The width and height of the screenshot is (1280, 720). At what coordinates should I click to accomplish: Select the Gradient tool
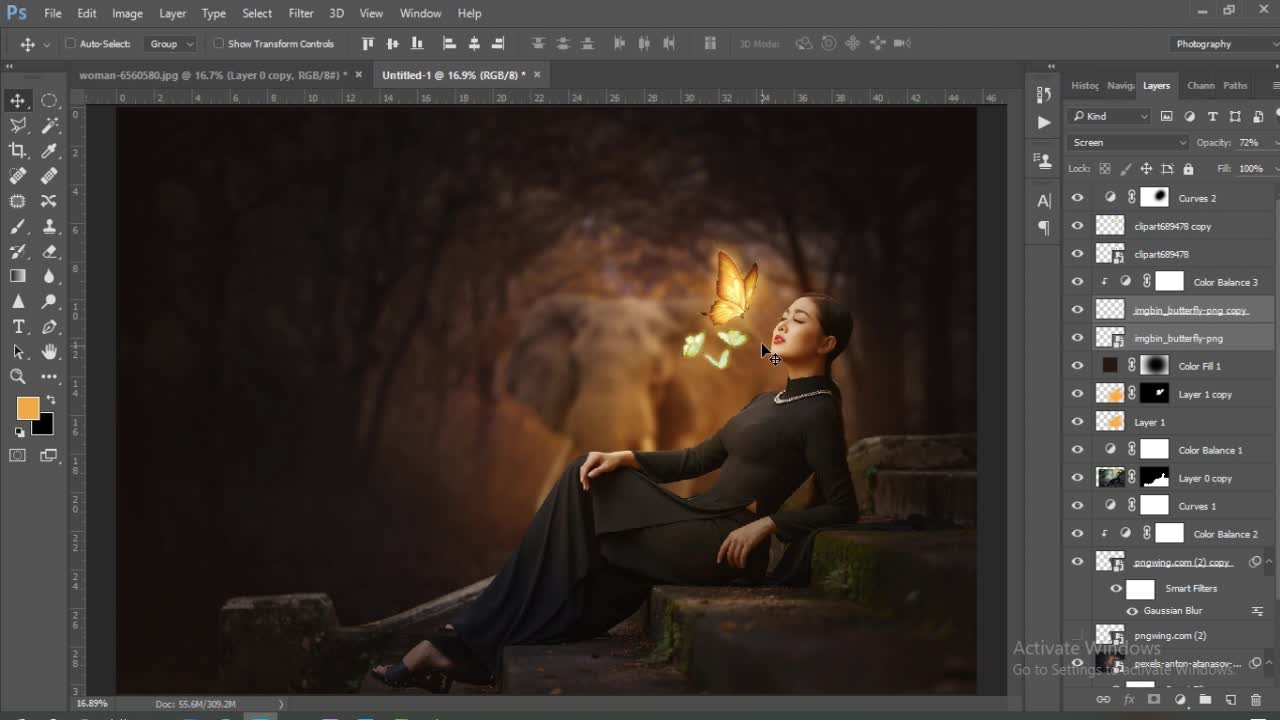[x=18, y=277]
